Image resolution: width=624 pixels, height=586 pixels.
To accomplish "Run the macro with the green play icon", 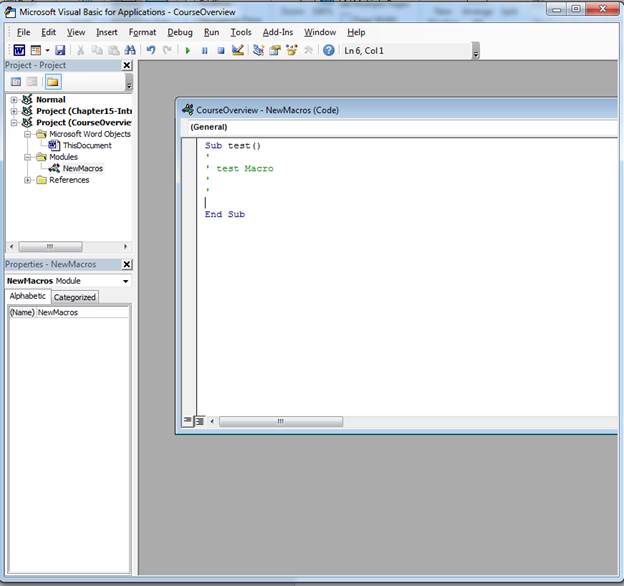I will (x=188, y=51).
